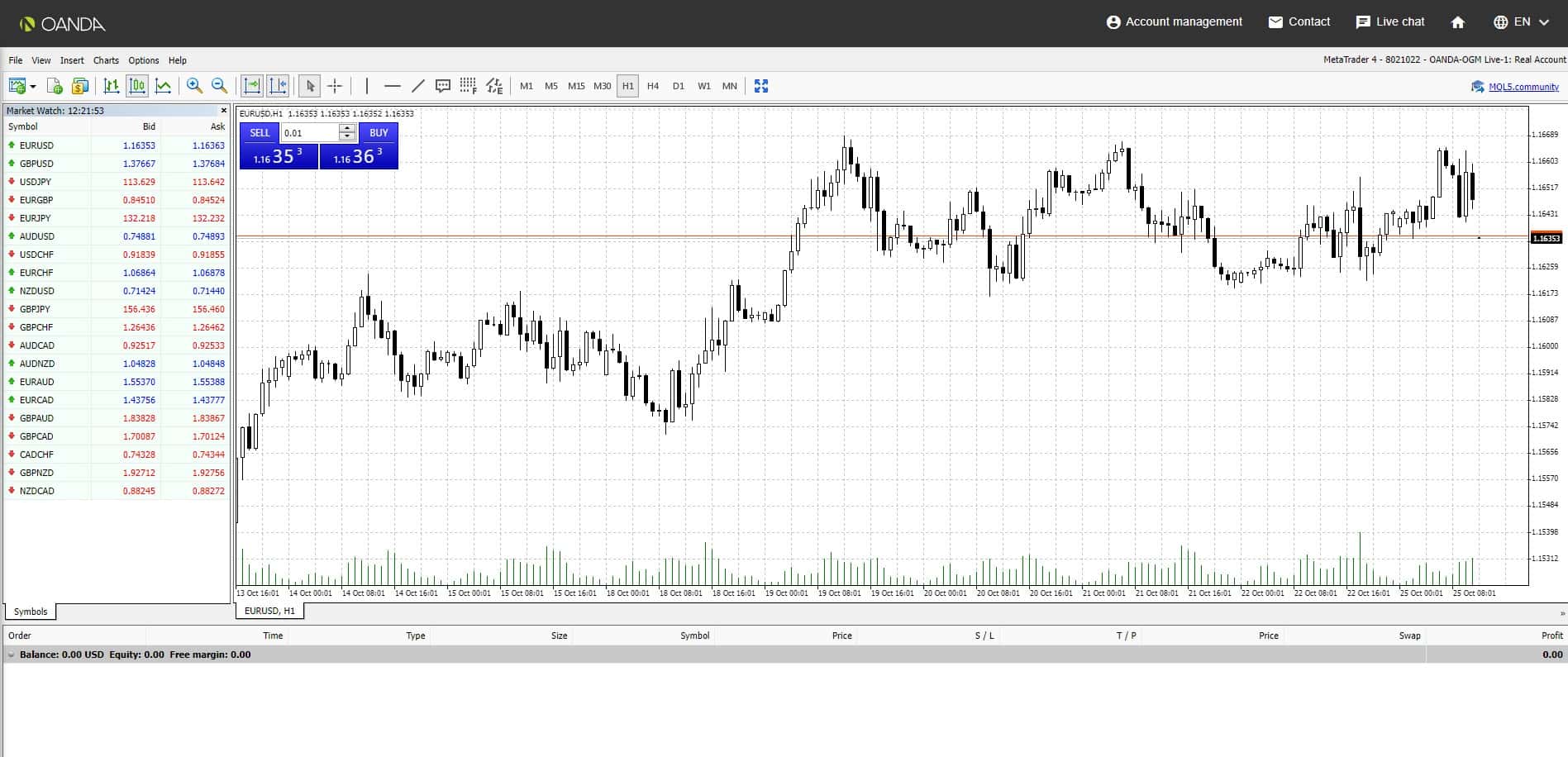Click the trade volume input field
Screen dimensions: 1568x757
(310, 133)
